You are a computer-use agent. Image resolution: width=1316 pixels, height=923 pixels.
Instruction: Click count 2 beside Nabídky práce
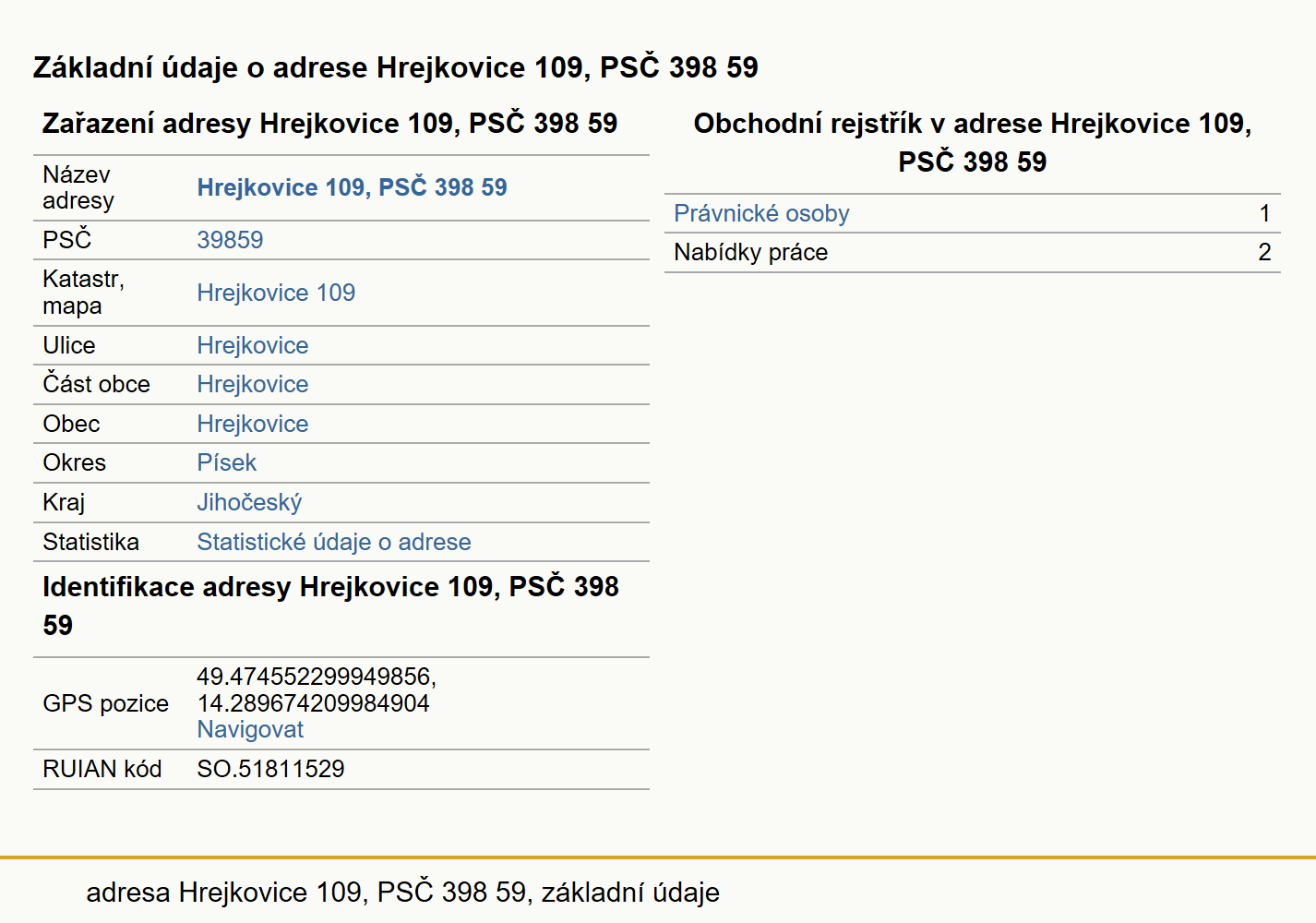(x=1264, y=252)
